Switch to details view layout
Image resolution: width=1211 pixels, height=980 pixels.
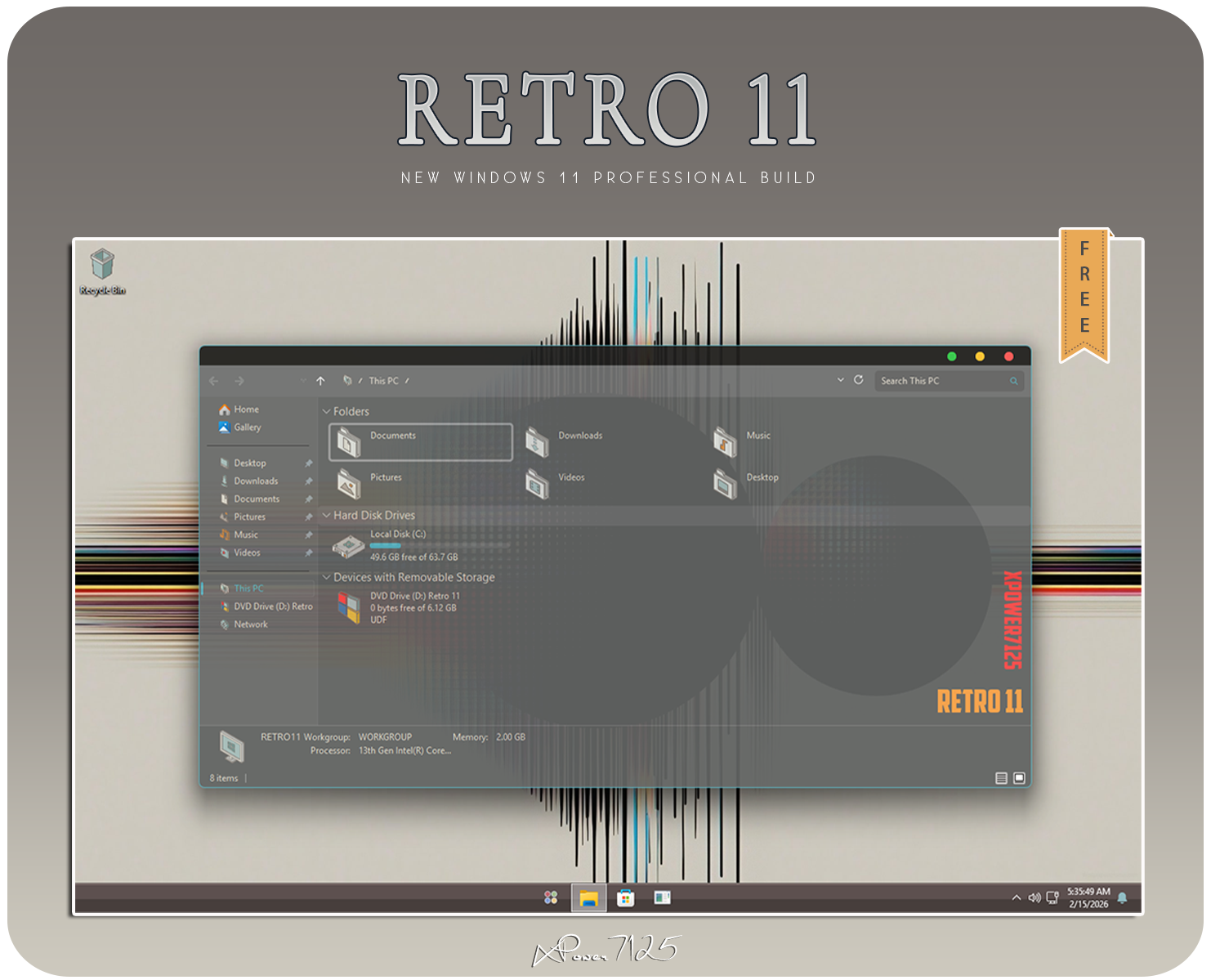pyautogui.click(x=1001, y=778)
